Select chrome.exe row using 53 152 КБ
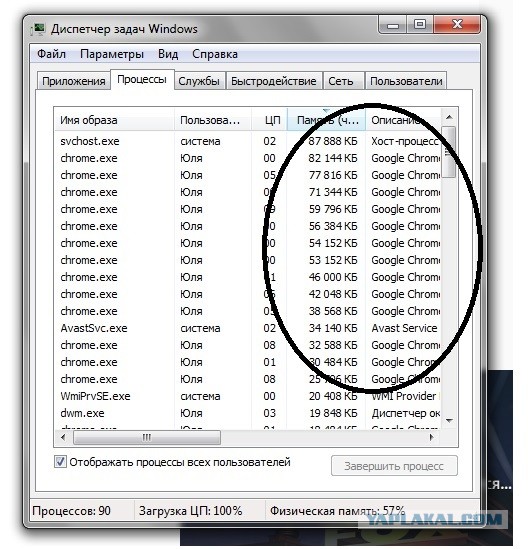528x549 pixels. coord(248,260)
